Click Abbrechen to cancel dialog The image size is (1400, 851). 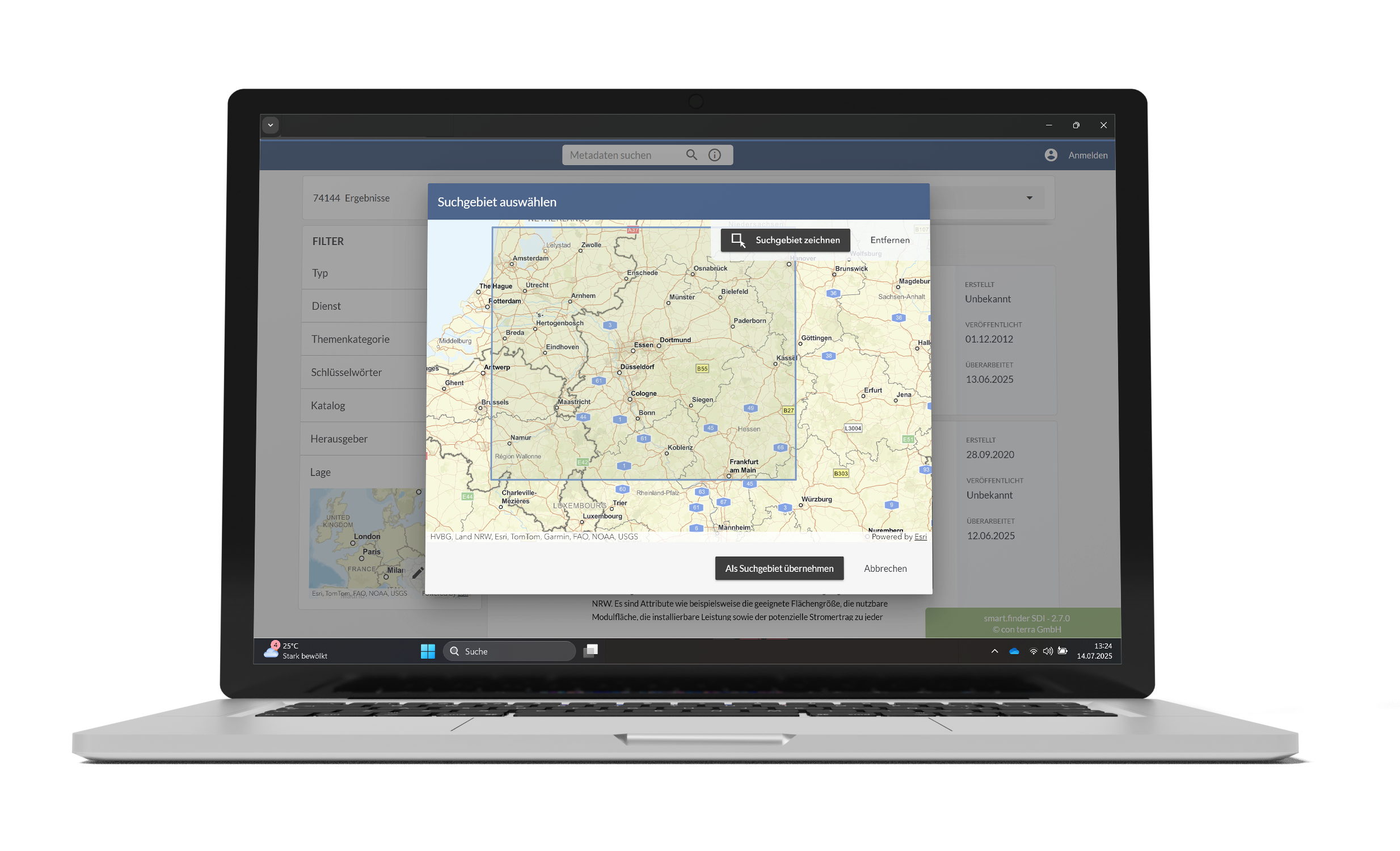pyautogui.click(x=885, y=568)
